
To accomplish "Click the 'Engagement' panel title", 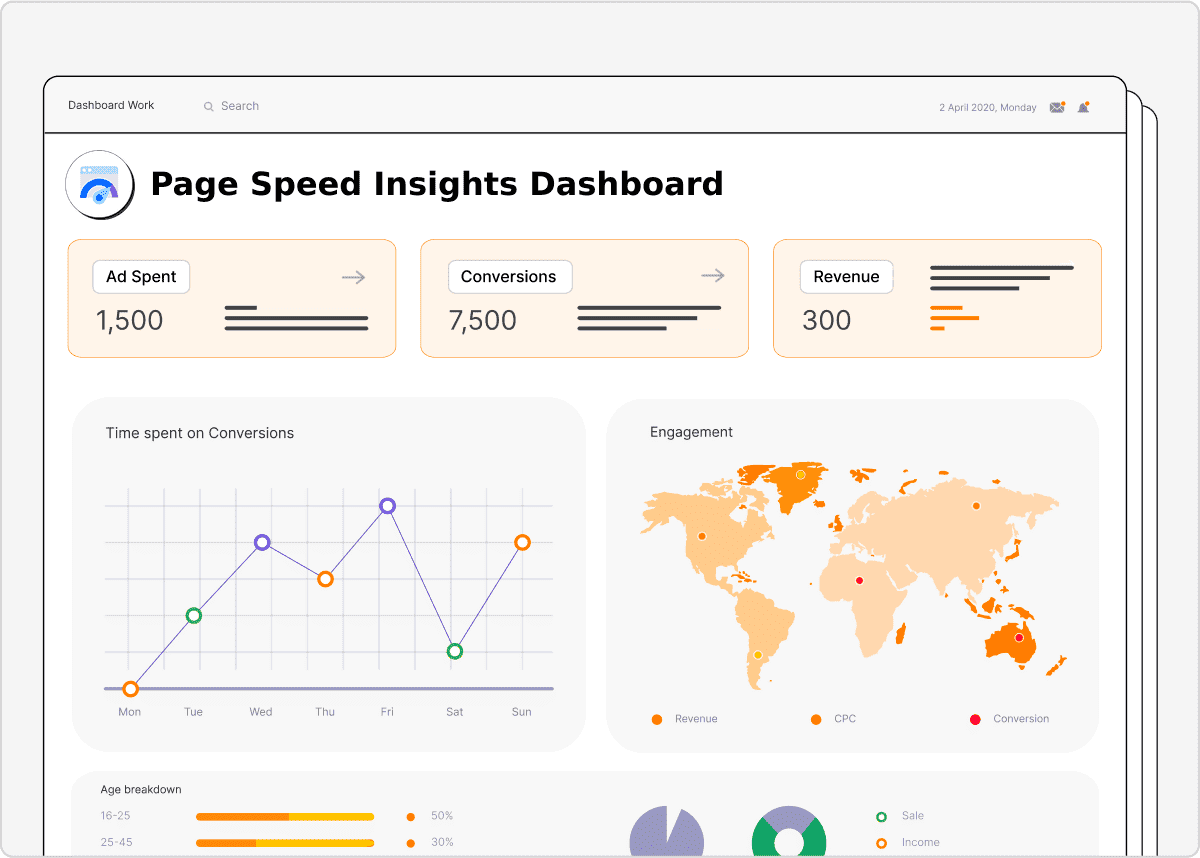I will [x=691, y=433].
